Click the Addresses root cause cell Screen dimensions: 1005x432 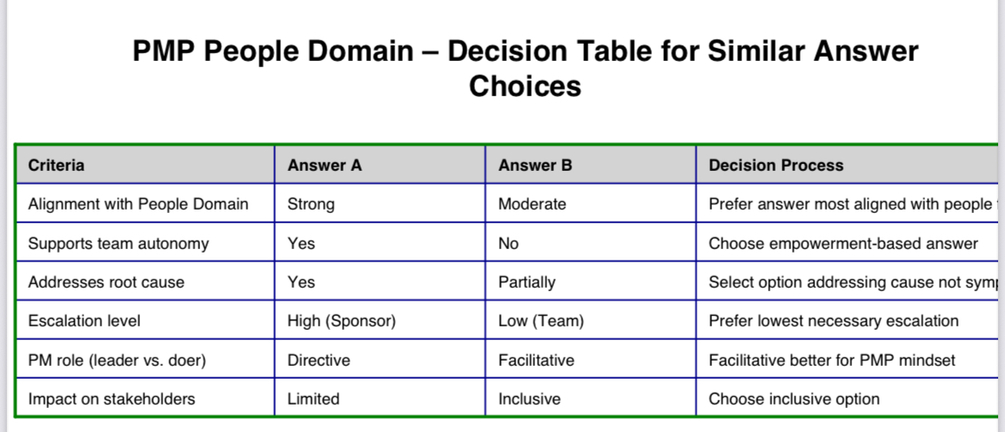point(106,282)
